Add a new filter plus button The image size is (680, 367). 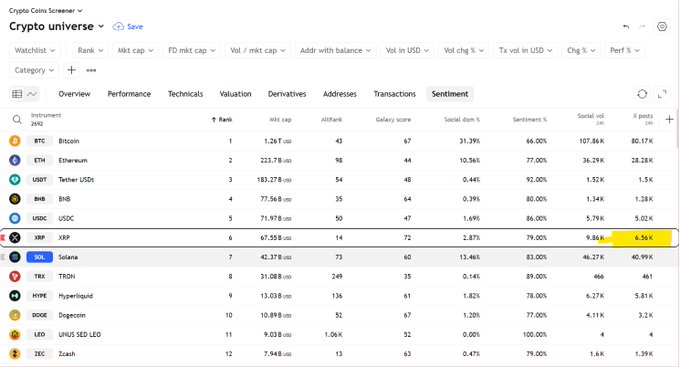coord(72,70)
